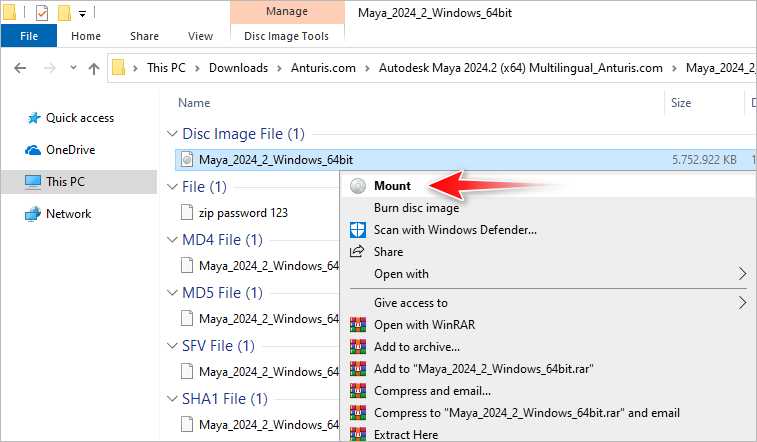Select Burn disc image from context menu
757x442 pixels.
click(416, 208)
